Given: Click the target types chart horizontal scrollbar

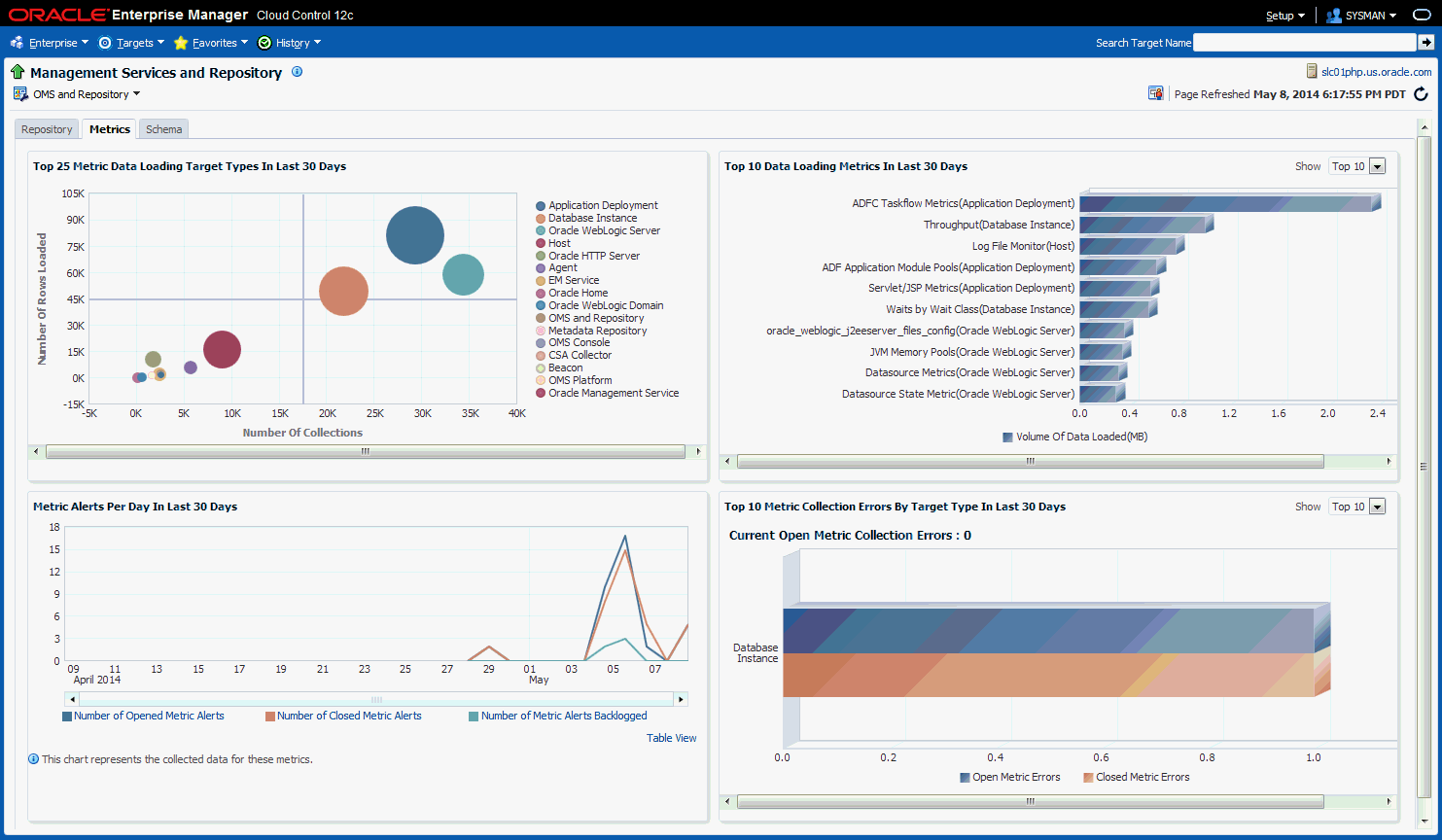Looking at the screenshot, I should tap(366, 451).
